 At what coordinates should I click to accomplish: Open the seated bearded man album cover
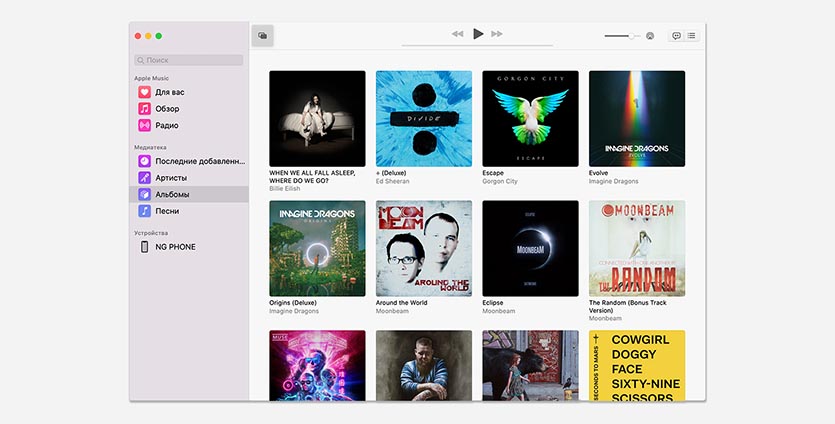pos(424,365)
